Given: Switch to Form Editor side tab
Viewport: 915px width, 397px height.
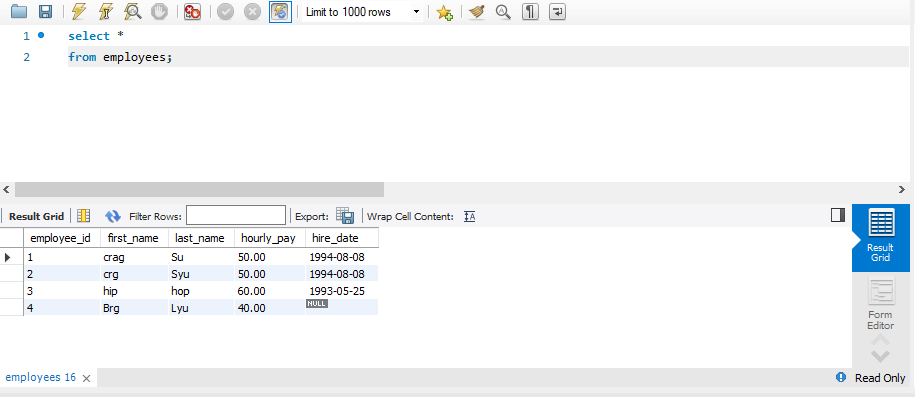Looking at the screenshot, I should (880, 304).
